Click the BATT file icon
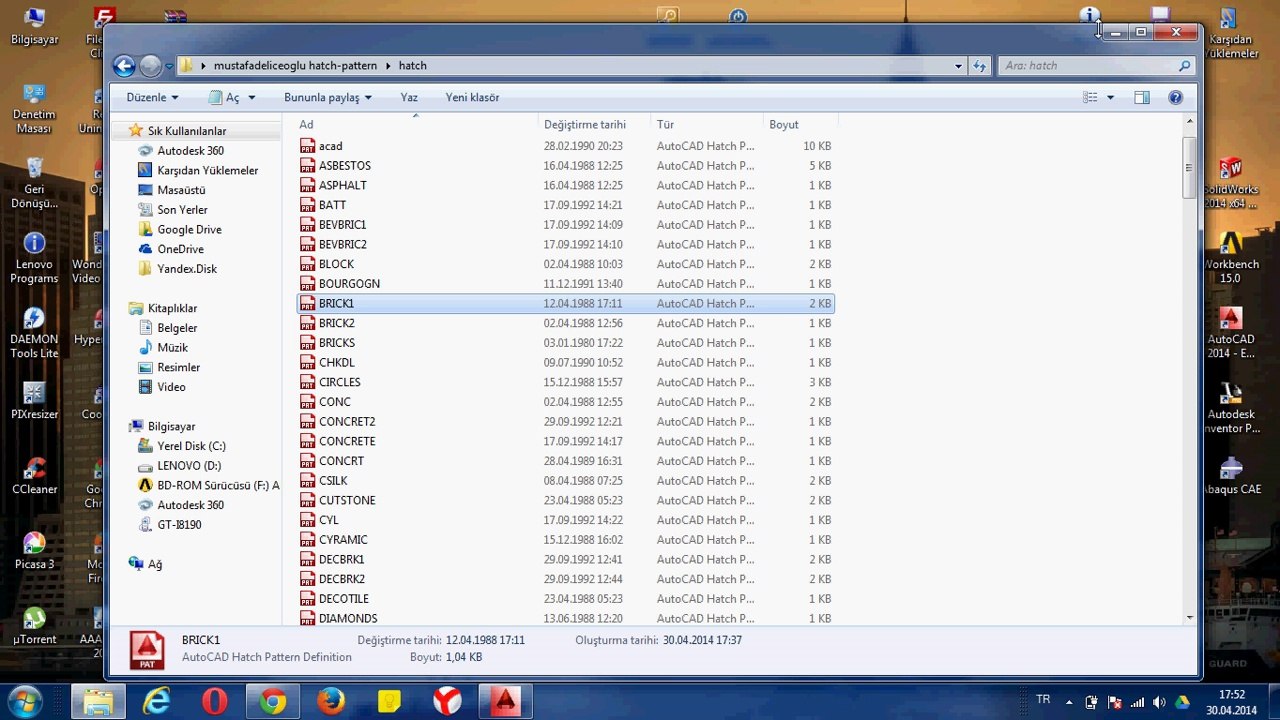Screen dimensions: 1280x720 tap(308, 205)
